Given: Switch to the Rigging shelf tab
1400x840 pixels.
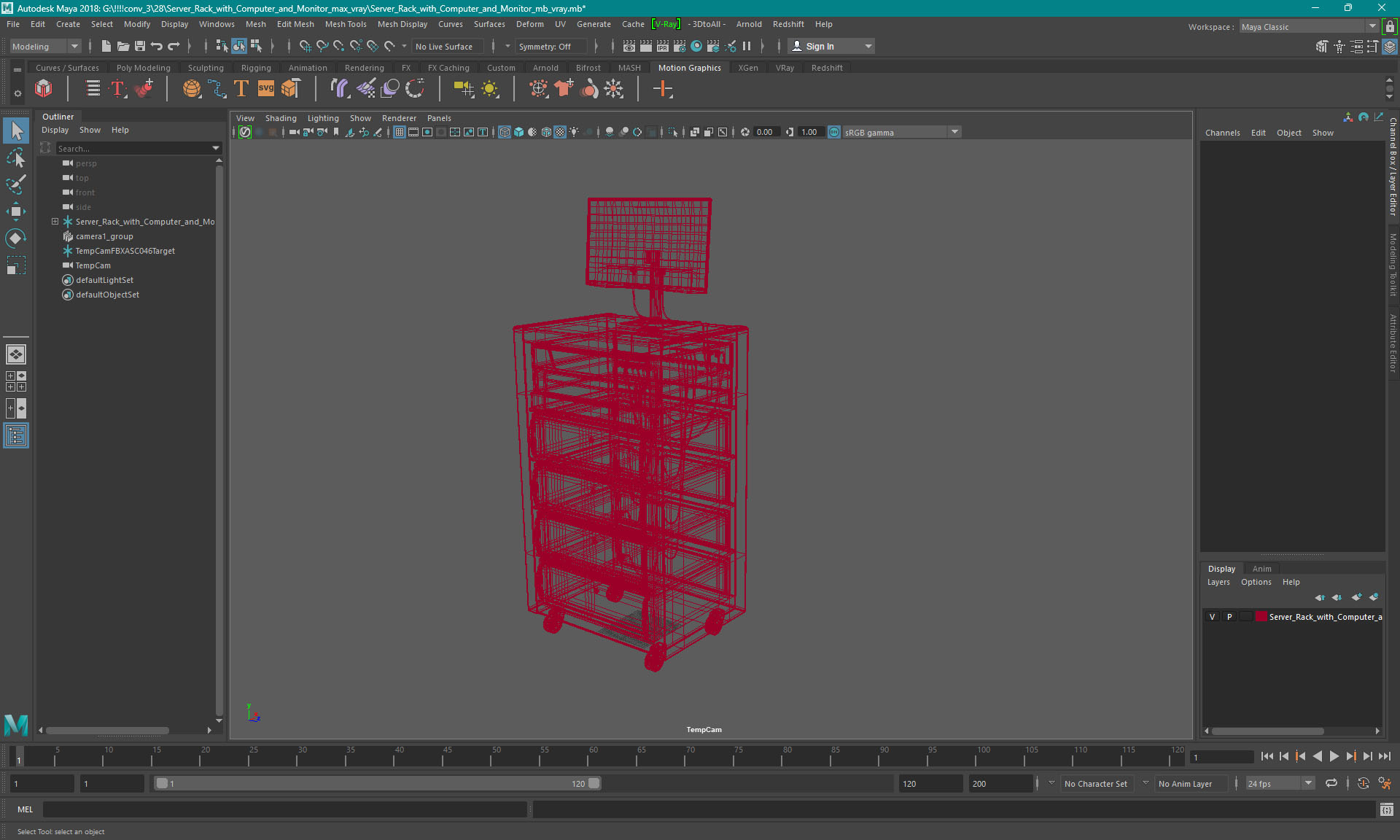Looking at the screenshot, I should click(256, 68).
